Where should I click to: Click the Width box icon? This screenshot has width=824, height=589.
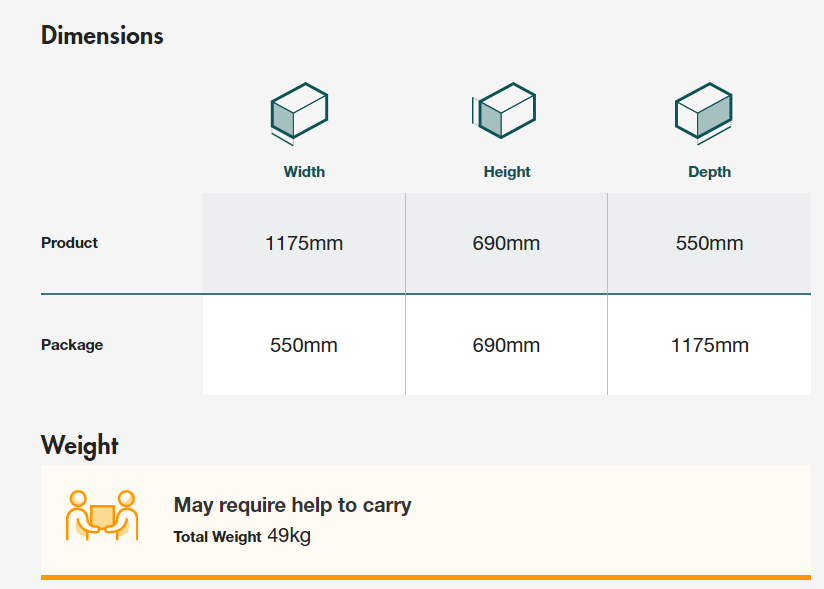(300, 113)
